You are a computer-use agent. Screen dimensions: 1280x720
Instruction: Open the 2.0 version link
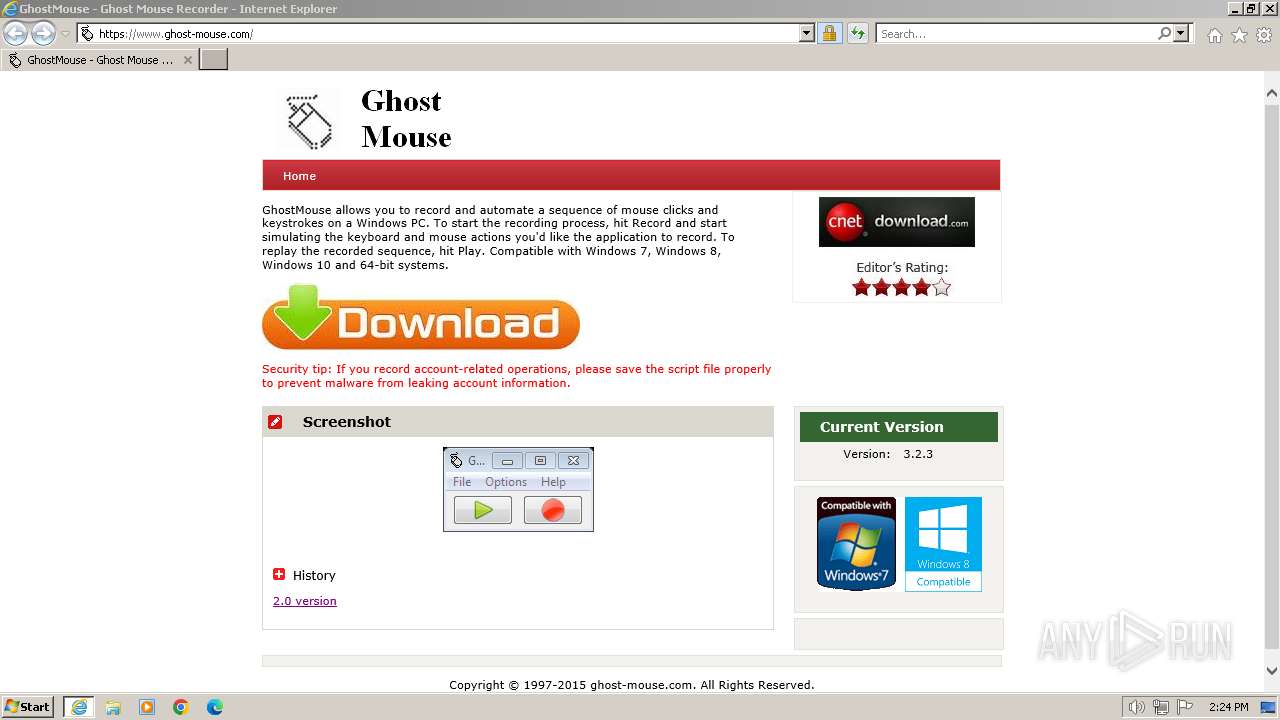pos(305,601)
